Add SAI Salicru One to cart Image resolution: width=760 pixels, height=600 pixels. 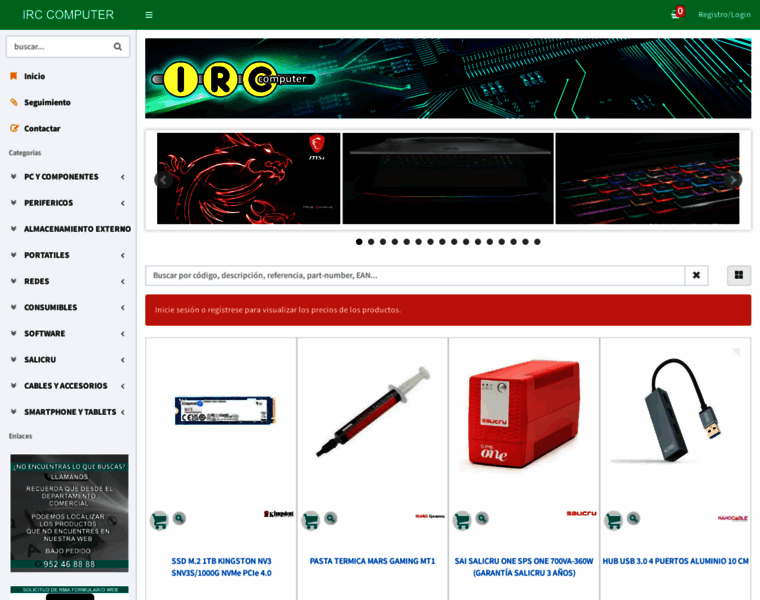click(462, 521)
